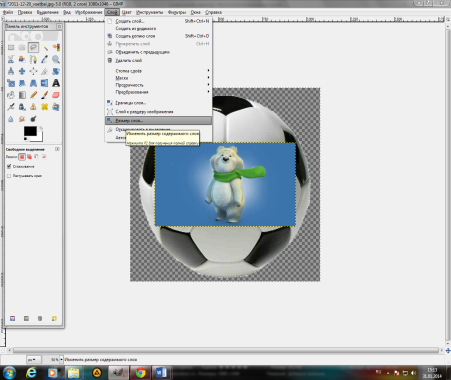Select the Text tool
The width and height of the screenshot is (451, 380).
pos(56,83)
